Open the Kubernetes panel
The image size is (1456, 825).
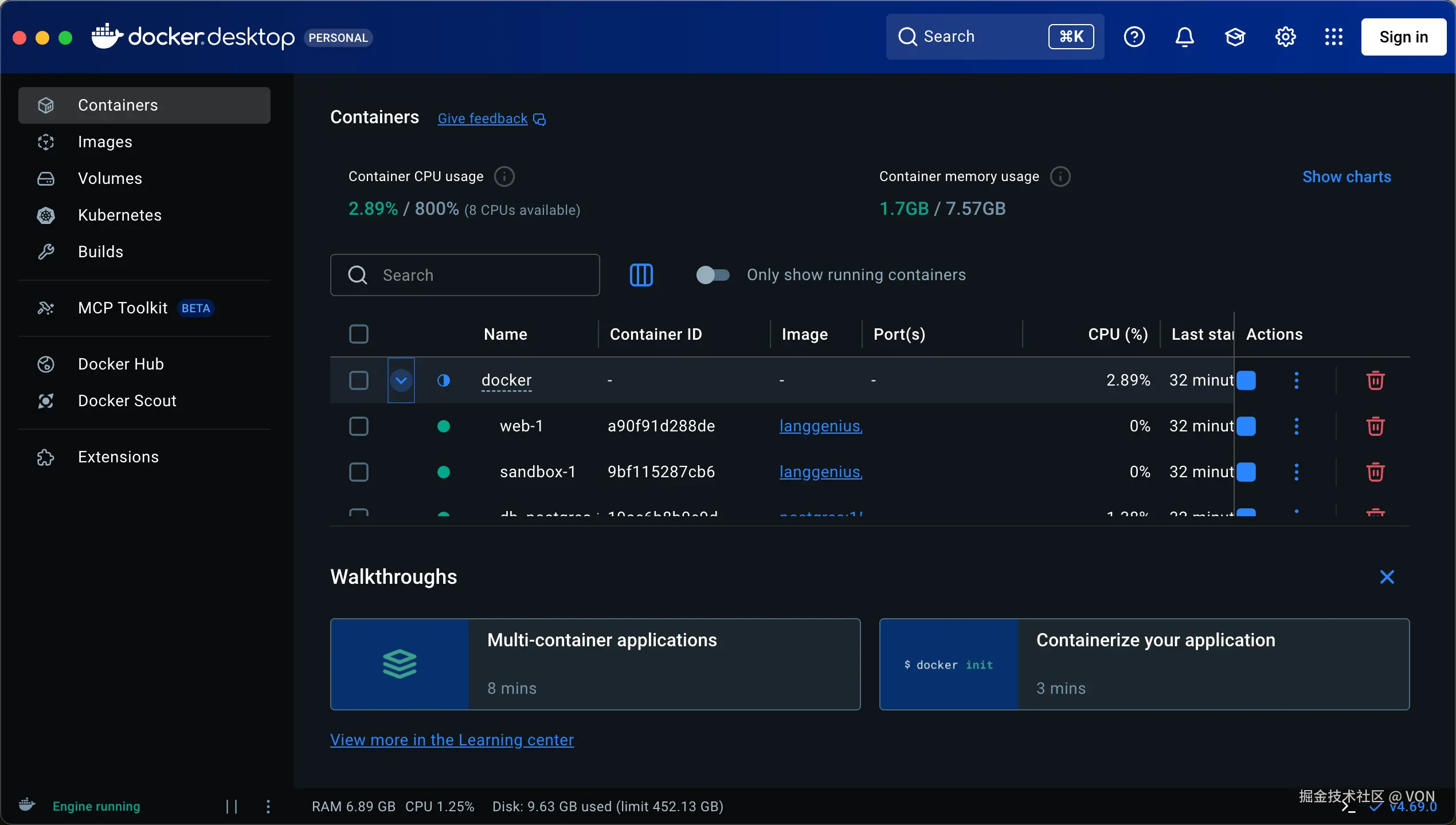120,215
